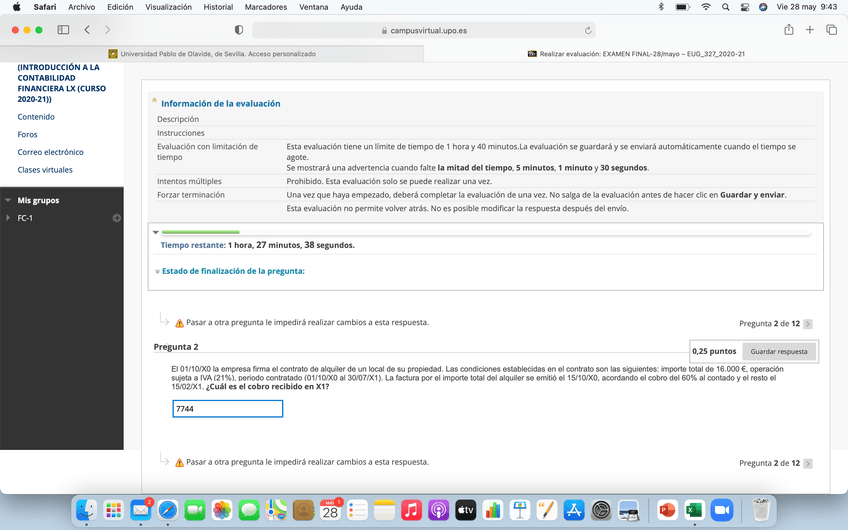Show the tab overview icon
The height and width of the screenshot is (530, 848).
[831, 30]
